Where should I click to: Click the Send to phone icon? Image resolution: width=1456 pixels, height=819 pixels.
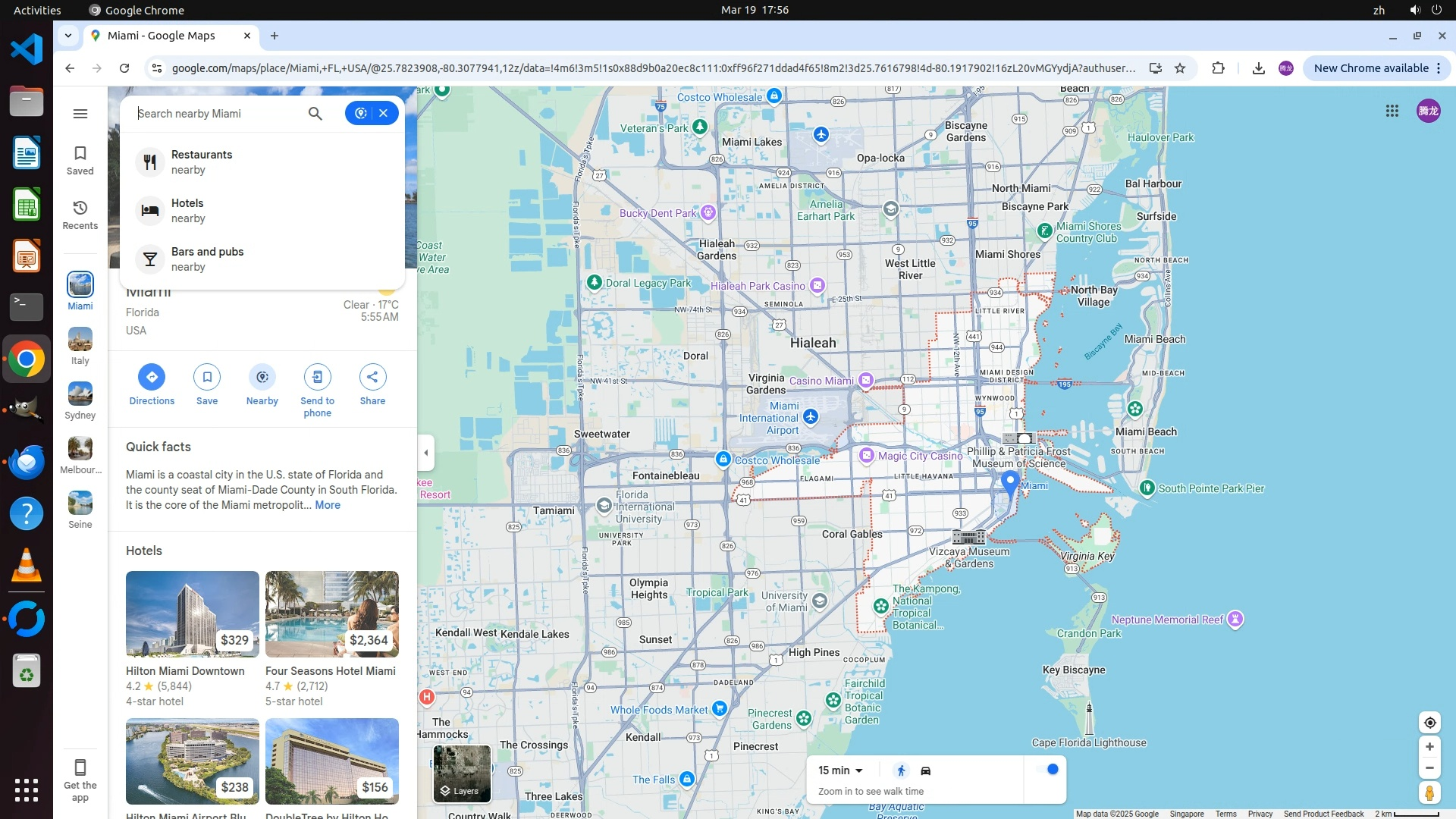tap(317, 377)
